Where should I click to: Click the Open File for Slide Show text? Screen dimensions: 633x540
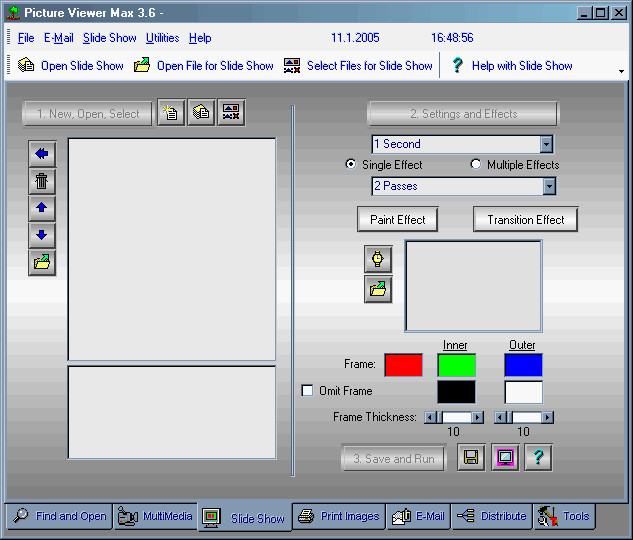click(x=215, y=66)
